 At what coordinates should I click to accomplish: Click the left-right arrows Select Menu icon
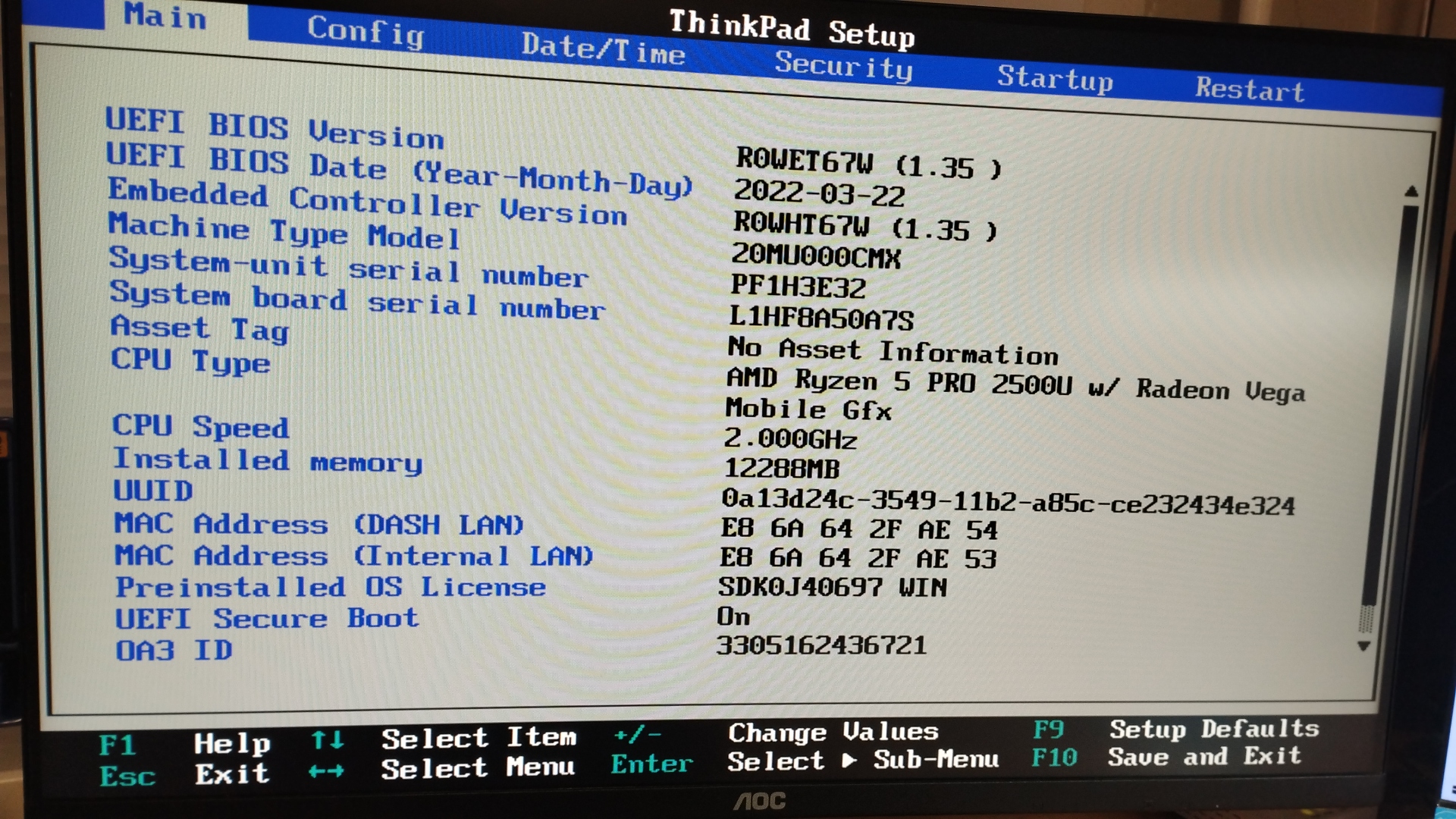point(326,771)
